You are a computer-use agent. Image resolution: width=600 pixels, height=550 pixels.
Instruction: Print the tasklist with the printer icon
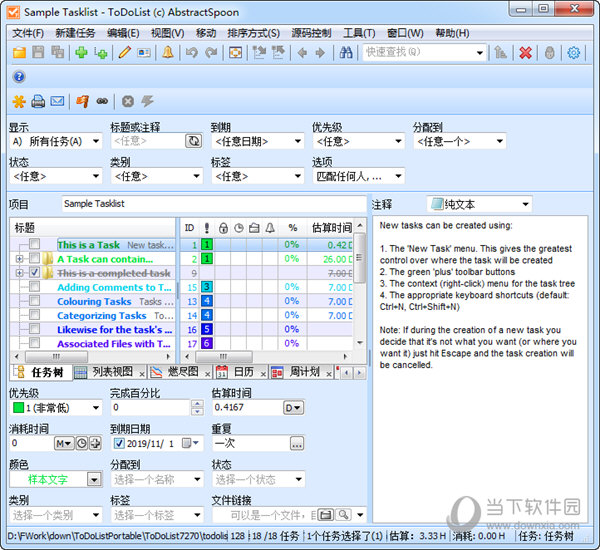(38, 101)
